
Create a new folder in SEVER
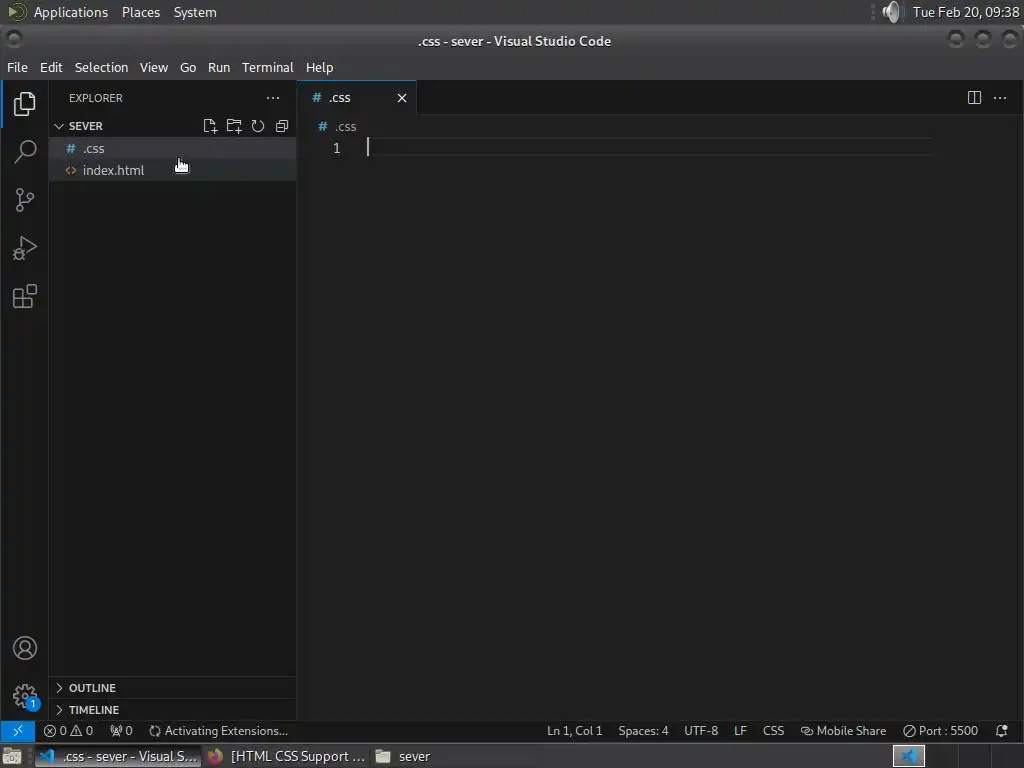pyautogui.click(x=234, y=126)
